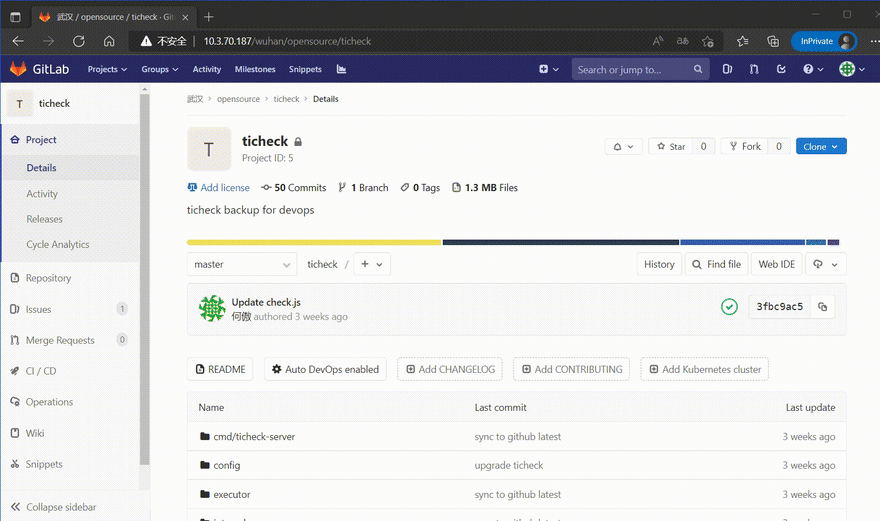Open Projects menu in navbar

pos(107,69)
